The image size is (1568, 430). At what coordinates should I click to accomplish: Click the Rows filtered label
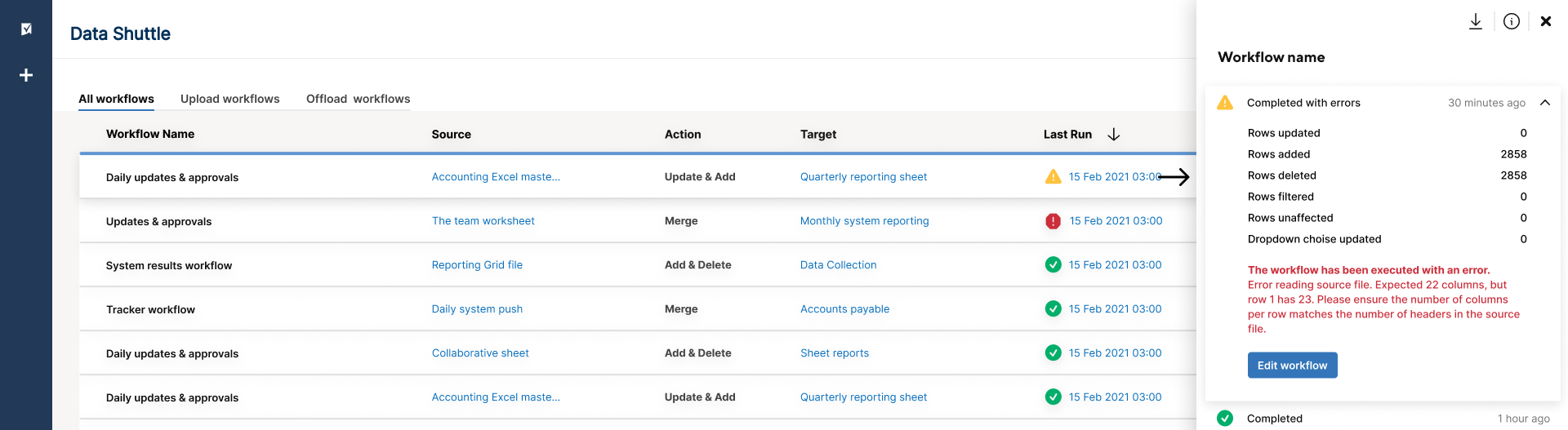[x=1281, y=197]
